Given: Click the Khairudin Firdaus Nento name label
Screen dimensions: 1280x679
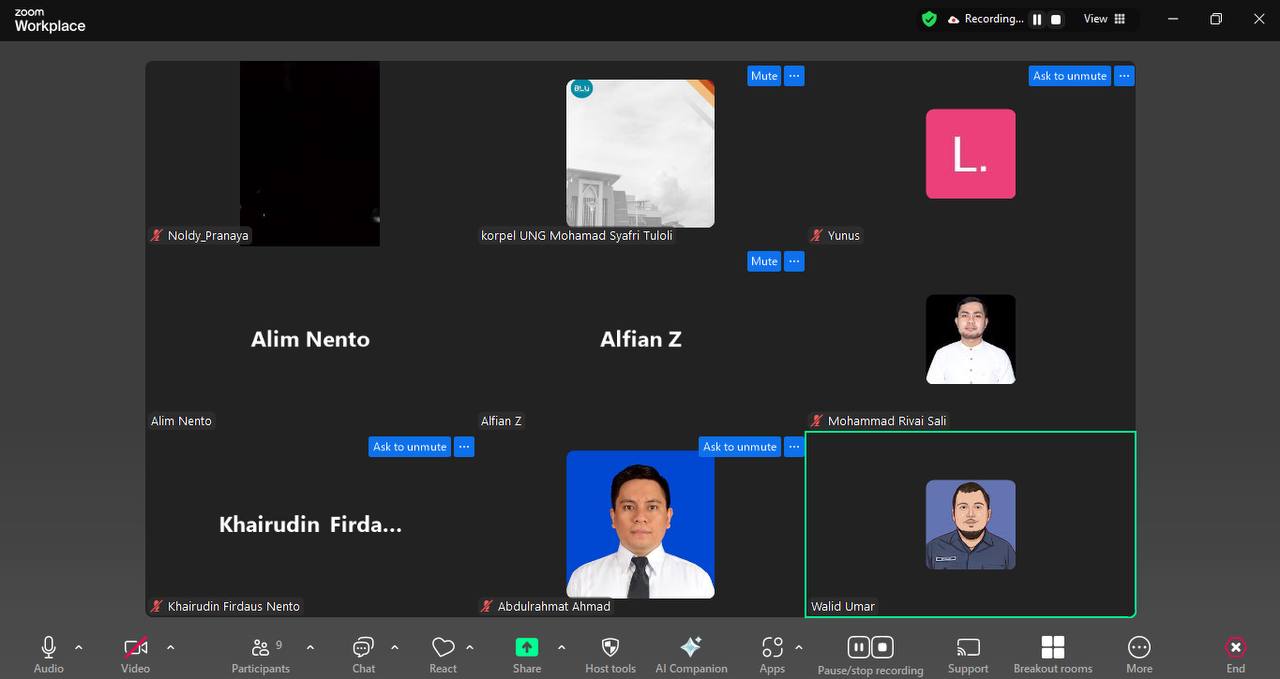Looking at the screenshot, I should [x=225, y=606].
